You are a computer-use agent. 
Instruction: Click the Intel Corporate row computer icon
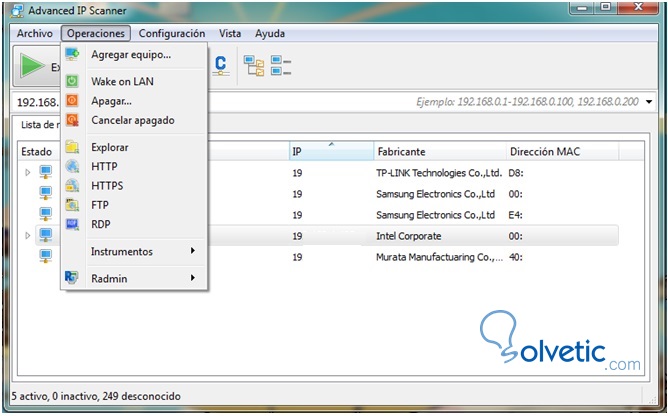point(46,235)
